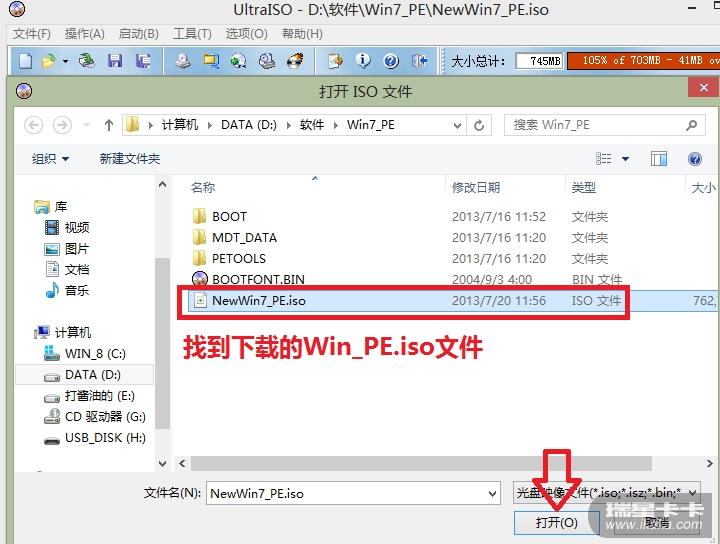Go forward with the right arrow button
The height and width of the screenshot is (544, 720).
(x=62, y=125)
